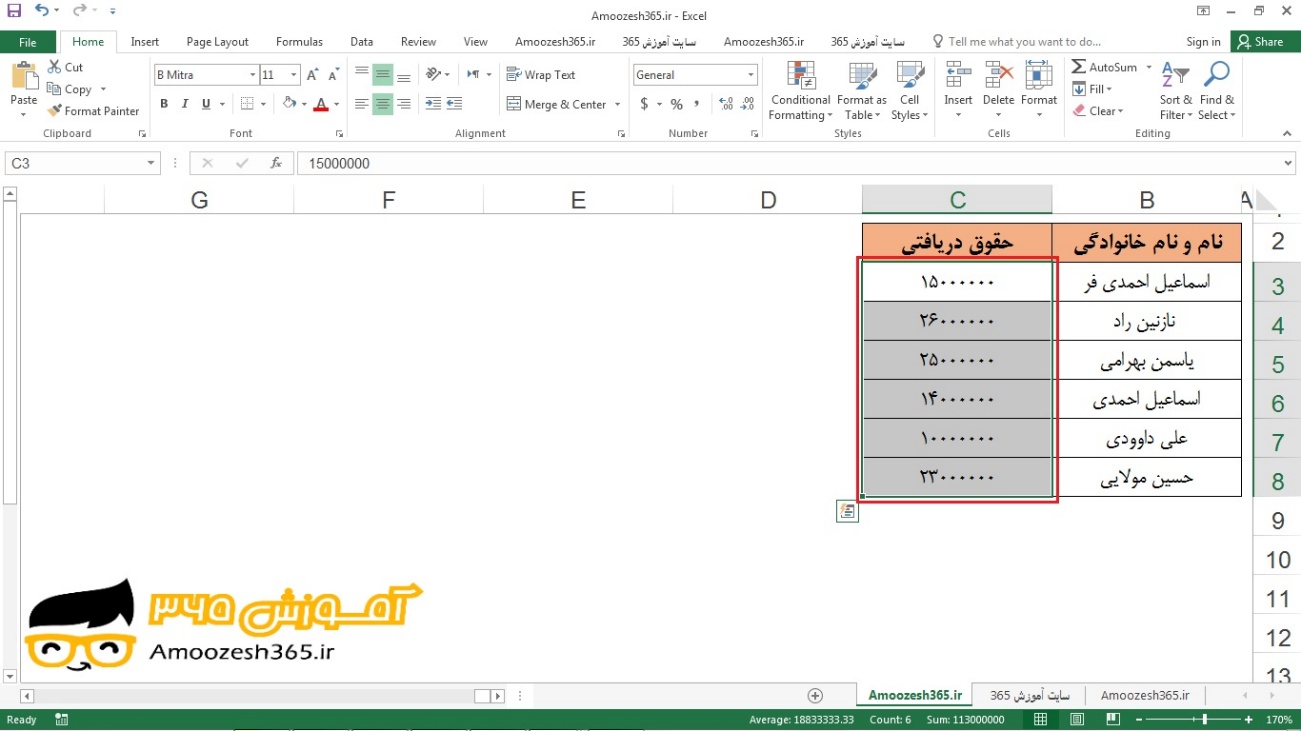Expand the General number format dropdown
The height and width of the screenshot is (731, 1301).
[x=751, y=75]
